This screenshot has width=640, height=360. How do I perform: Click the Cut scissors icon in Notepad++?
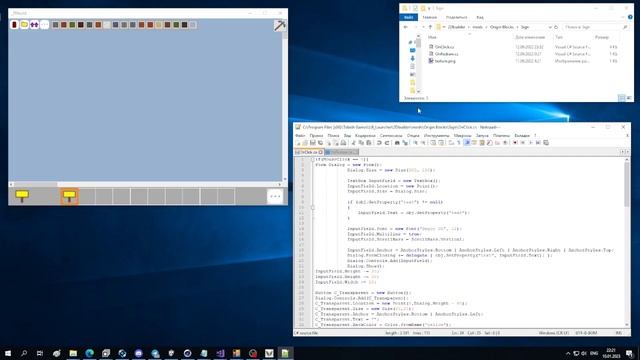(x=353, y=142)
